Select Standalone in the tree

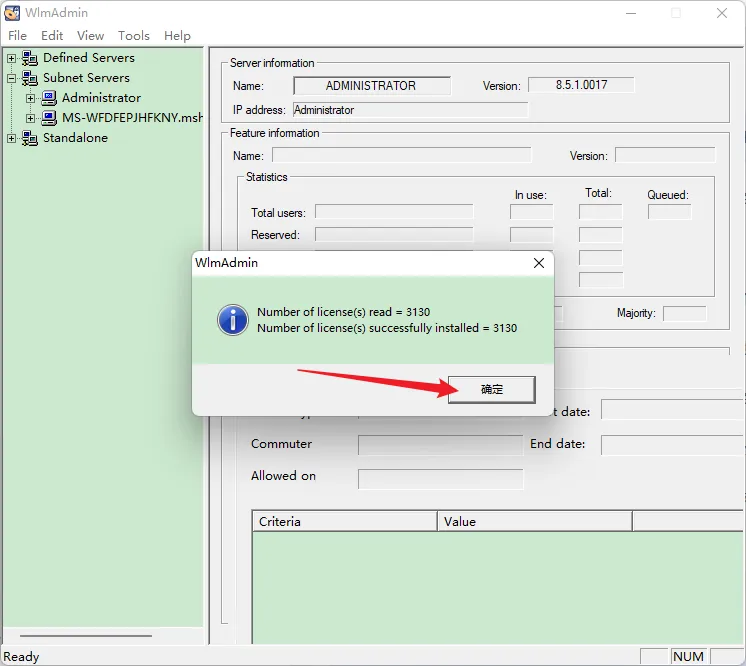point(75,137)
